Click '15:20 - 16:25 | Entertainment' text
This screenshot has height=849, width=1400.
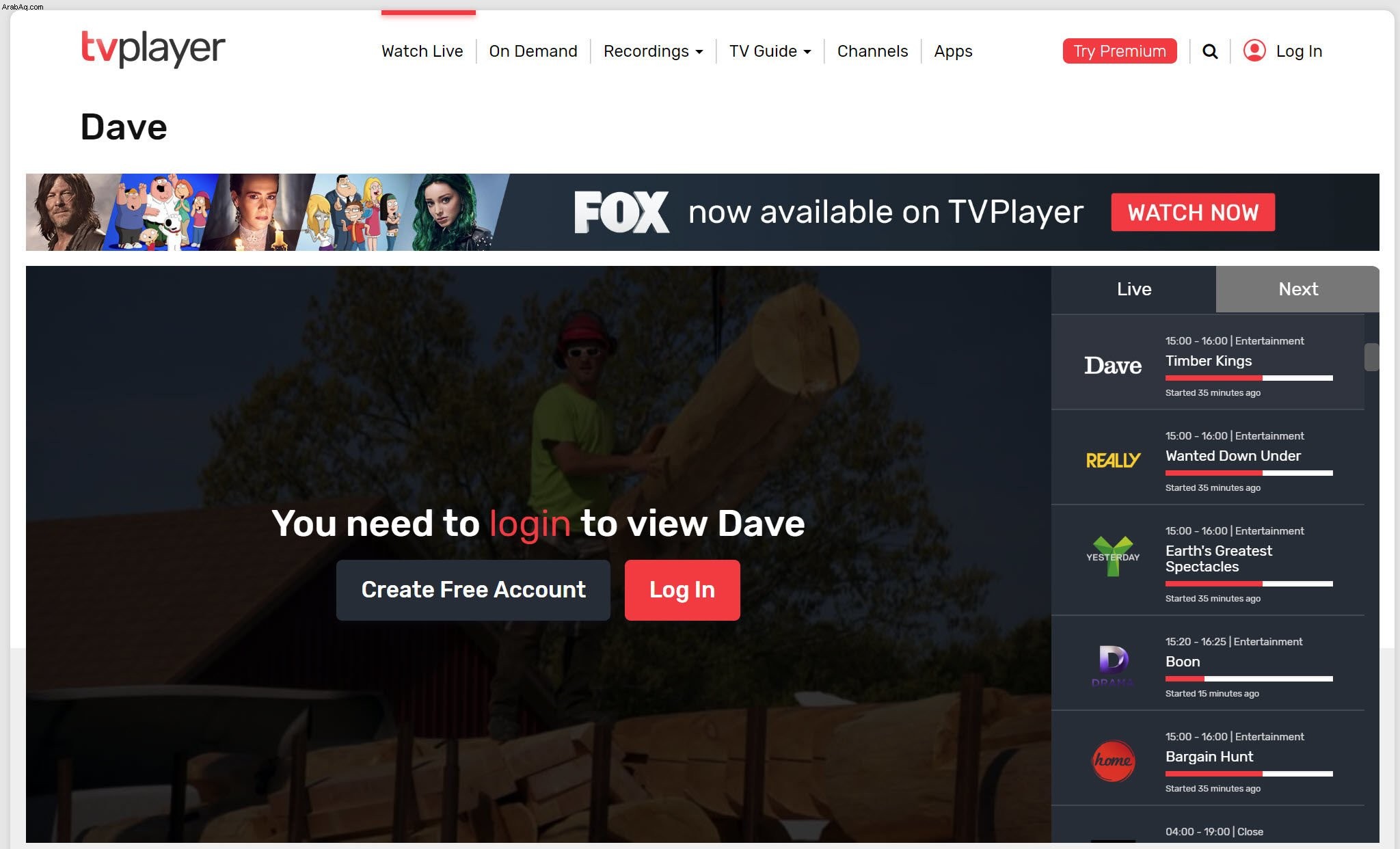click(1234, 642)
